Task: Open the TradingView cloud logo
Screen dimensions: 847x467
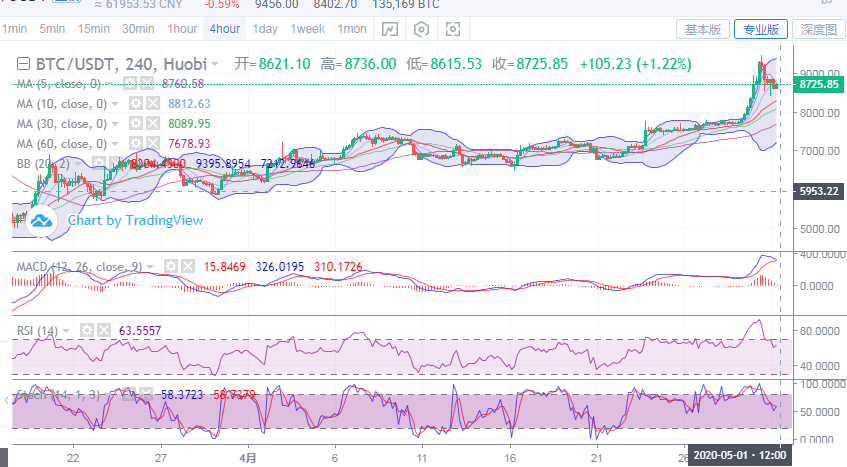Action: (x=41, y=220)
